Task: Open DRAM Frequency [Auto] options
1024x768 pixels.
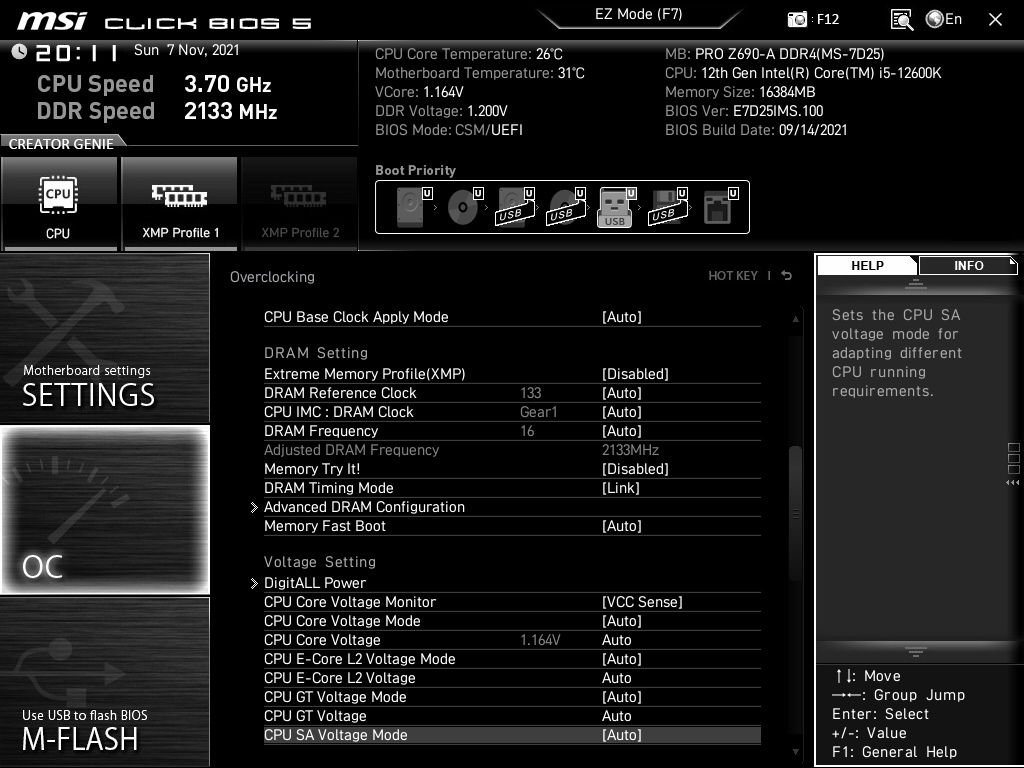Action: point(512,430)
